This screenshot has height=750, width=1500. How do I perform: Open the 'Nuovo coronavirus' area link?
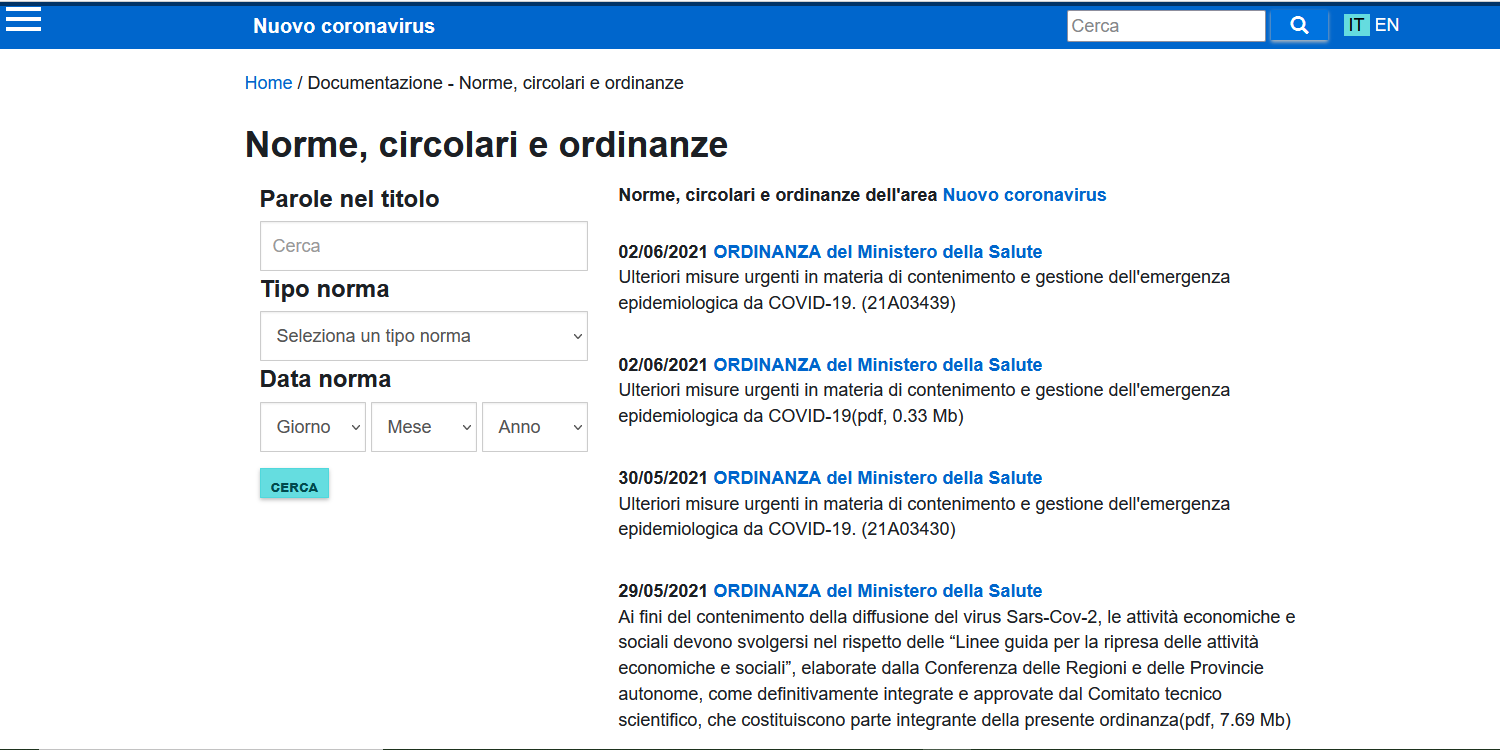click(1023, 194)
